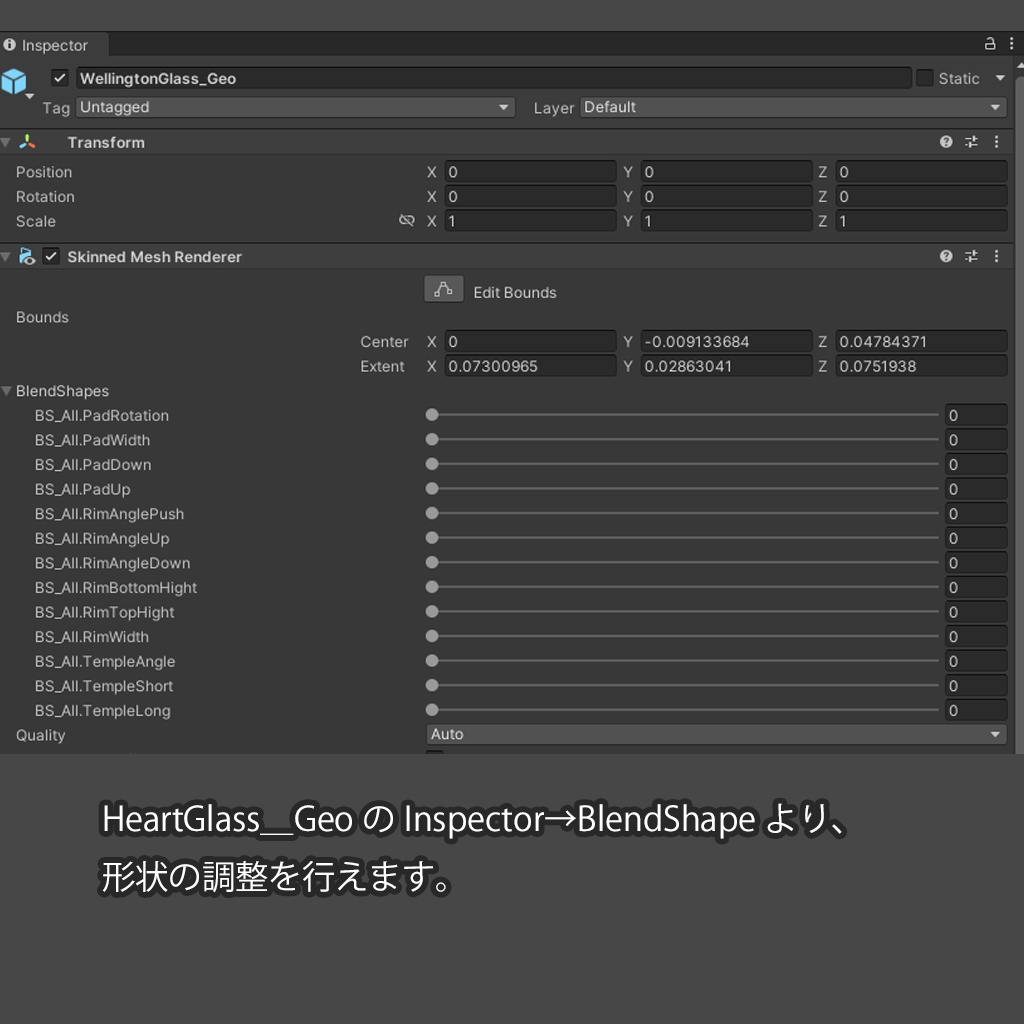Open the Tag dropdown showing Untagged
1024x1024 pixels.
[295, 107]
